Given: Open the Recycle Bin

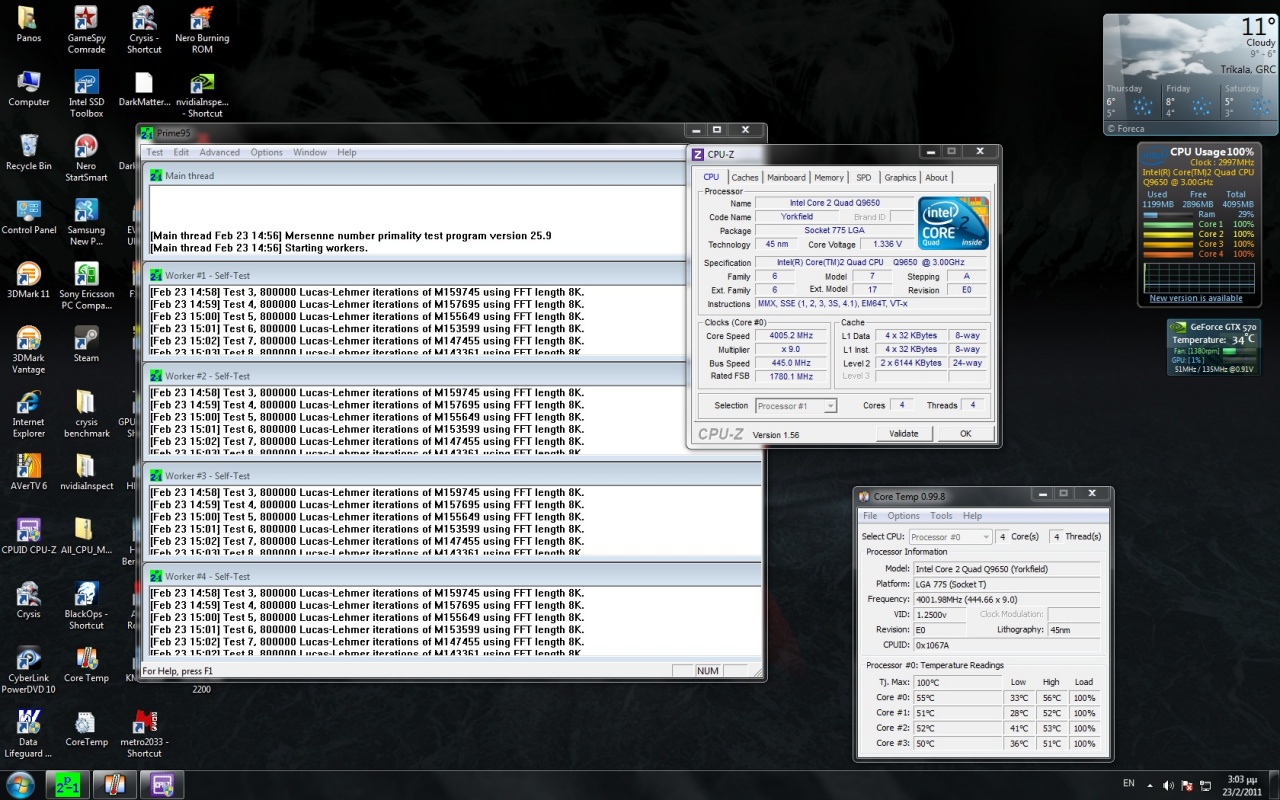Looking at the screenshot, I should 29,152.
